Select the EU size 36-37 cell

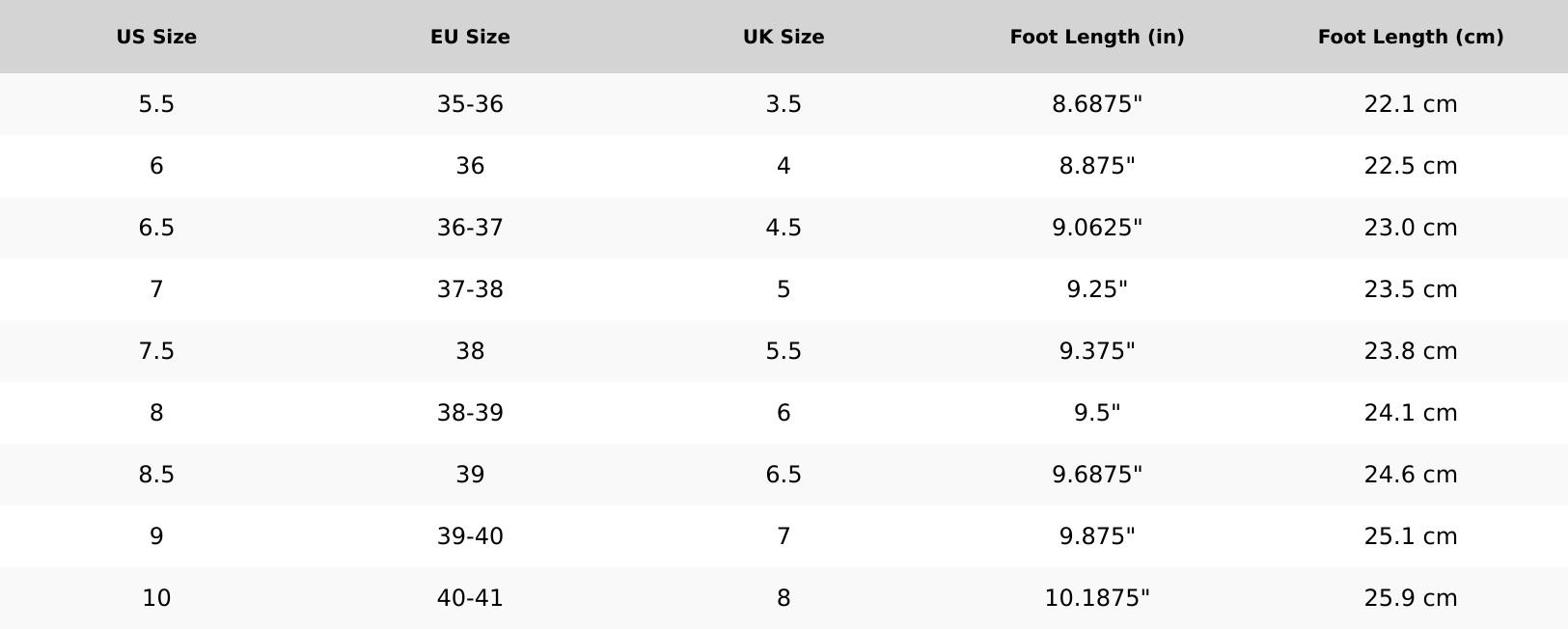[470, 228]
